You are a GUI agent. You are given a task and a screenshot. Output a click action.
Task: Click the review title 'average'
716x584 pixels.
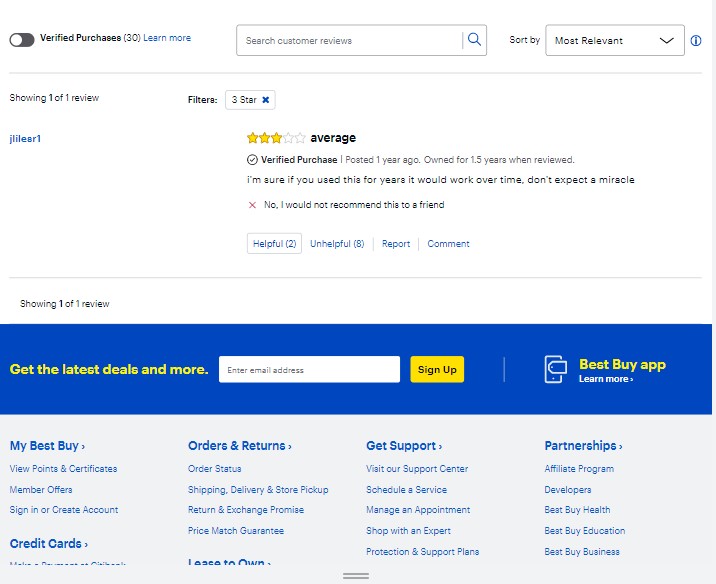point(333,137)
